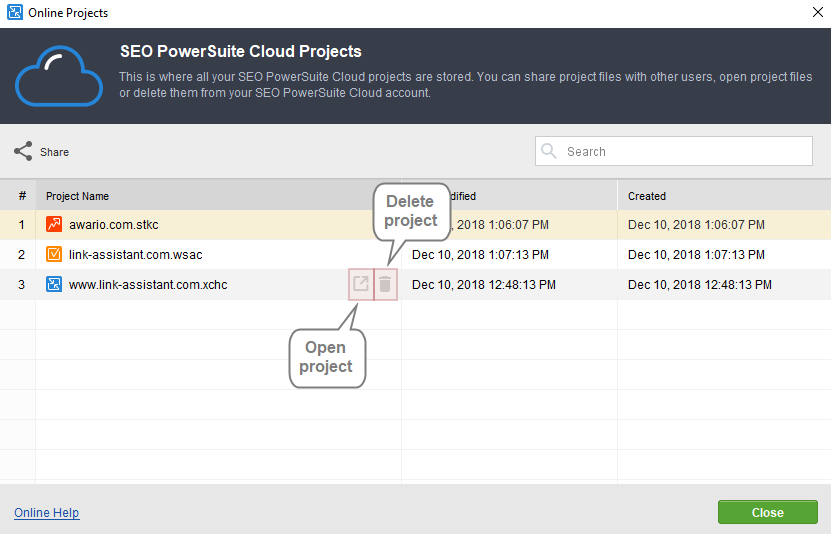
Task: Click the link-assistant.com.wsac WebSite Auditor icon
Action: point(54,254)
